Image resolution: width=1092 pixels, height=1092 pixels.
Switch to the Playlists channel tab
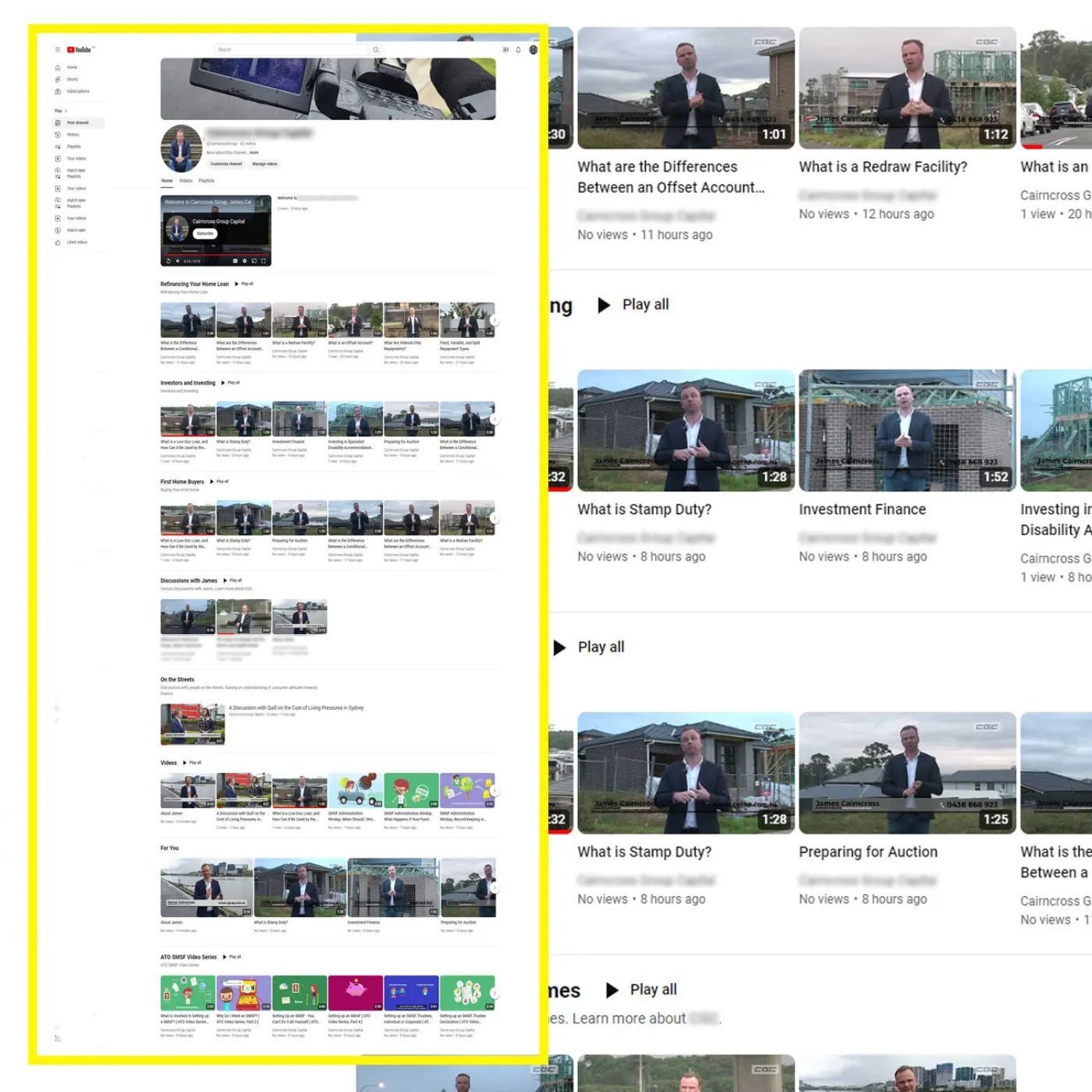[x=207, y=181]
